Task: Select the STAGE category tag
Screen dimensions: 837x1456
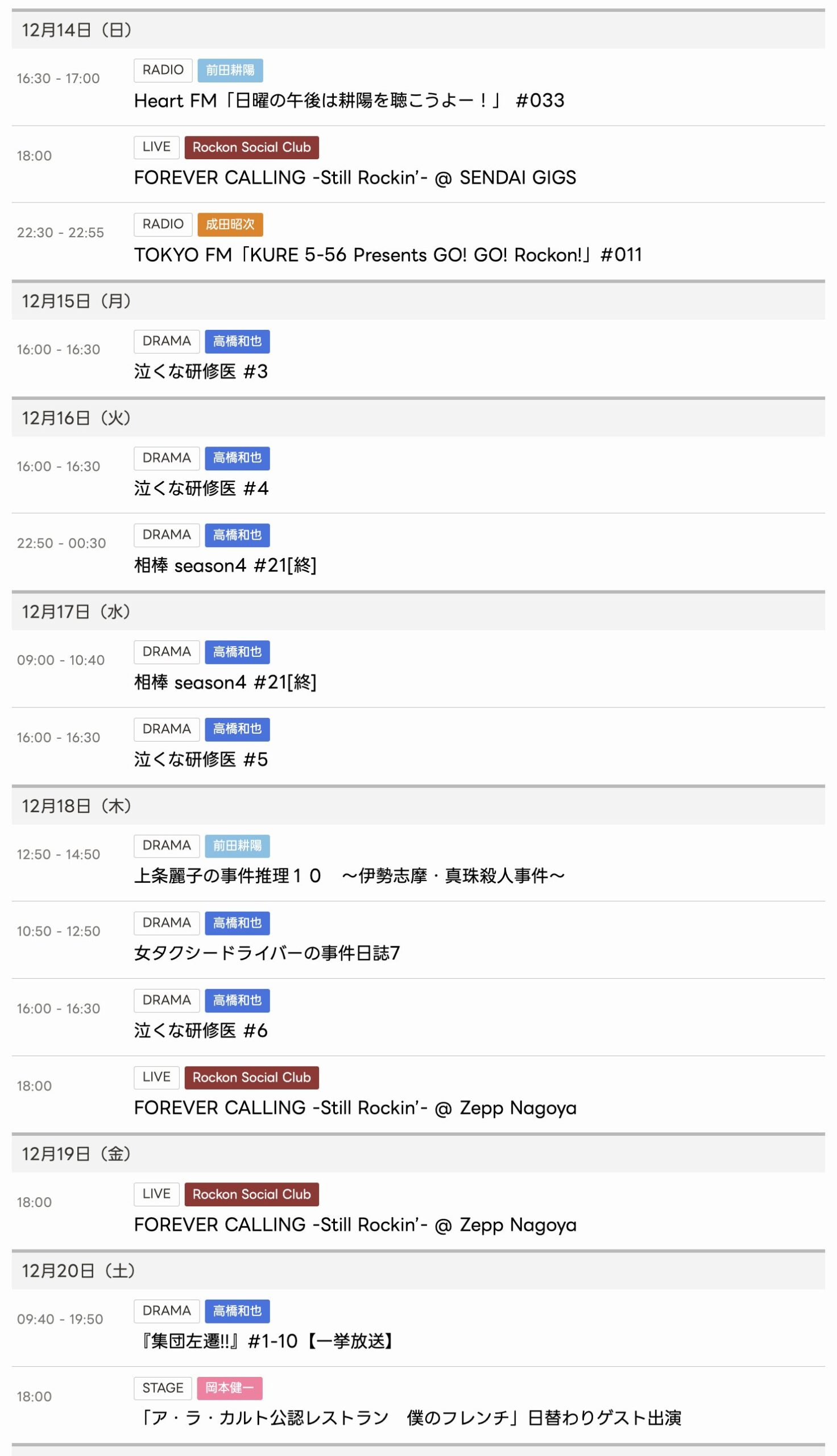Action: click(x=163, y=1388)
